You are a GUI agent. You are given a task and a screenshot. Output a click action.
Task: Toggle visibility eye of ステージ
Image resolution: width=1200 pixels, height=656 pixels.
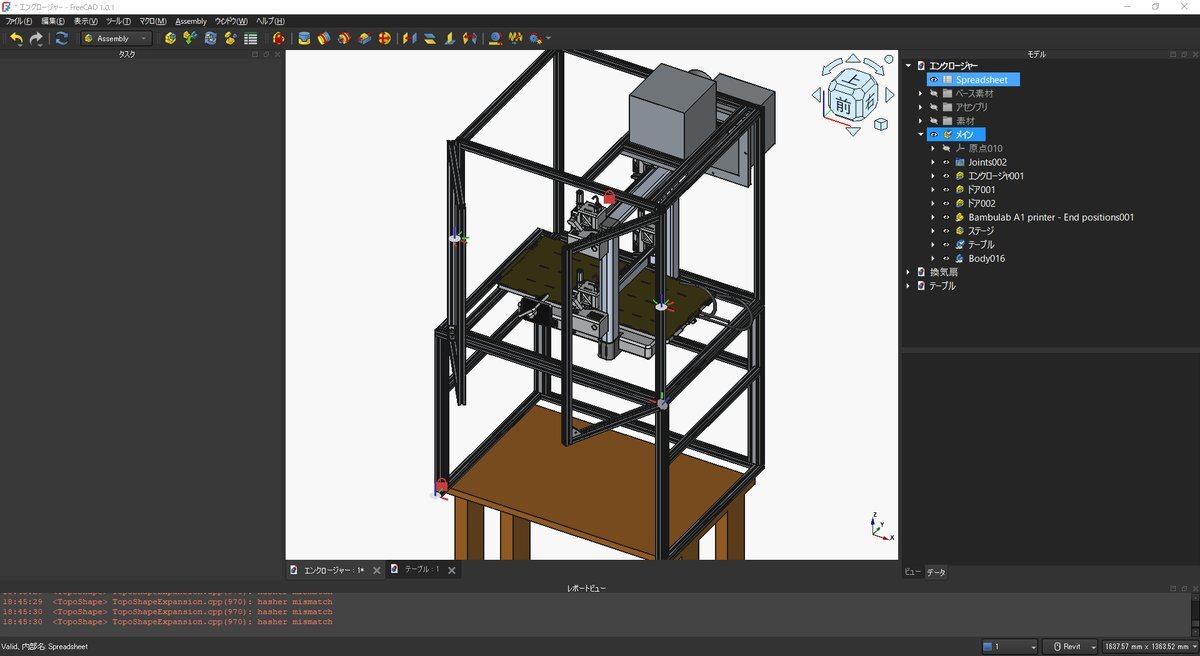tap(945, 230)
